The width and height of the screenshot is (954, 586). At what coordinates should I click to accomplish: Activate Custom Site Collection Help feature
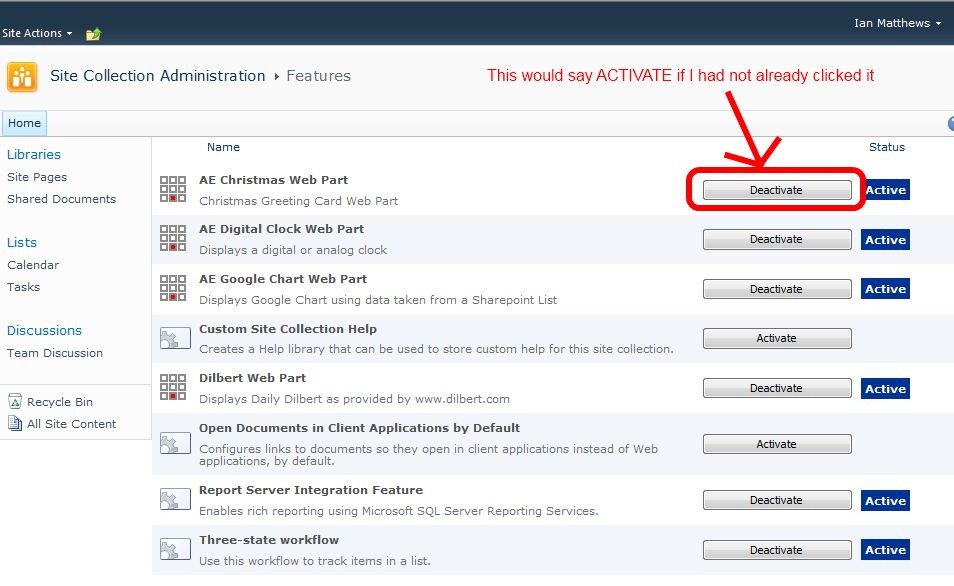tap(776, 339)
